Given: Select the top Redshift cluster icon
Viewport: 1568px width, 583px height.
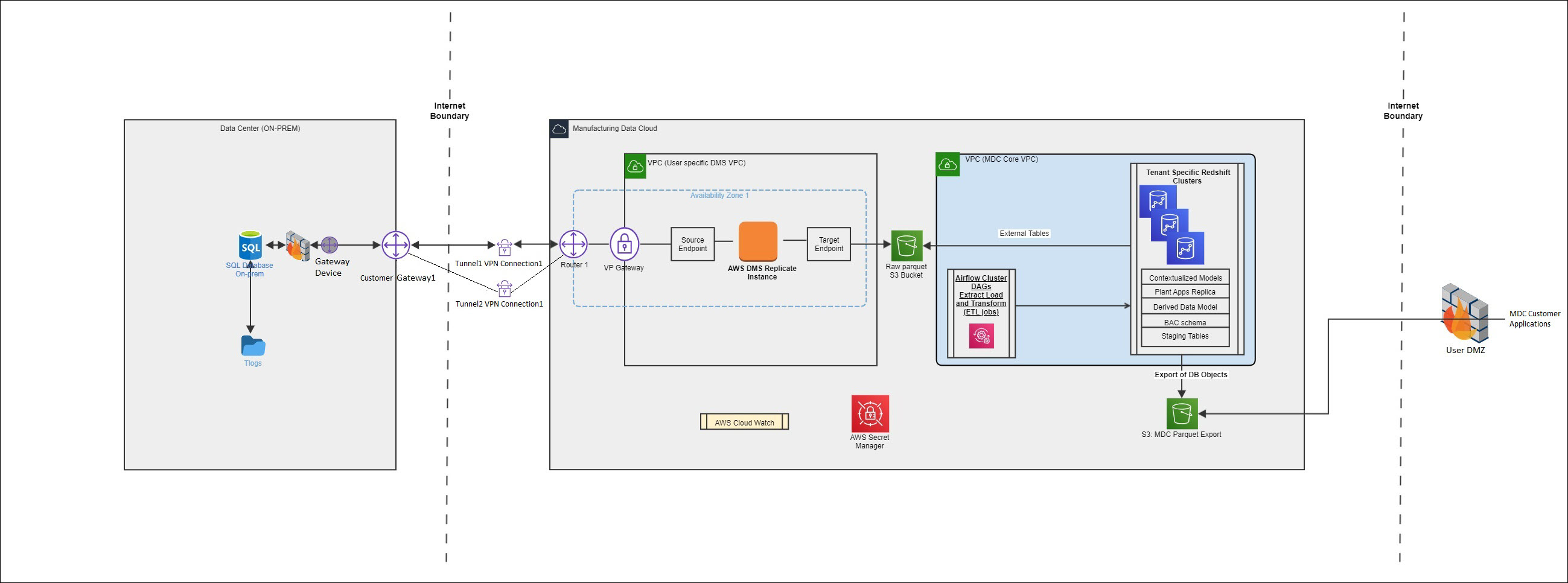Looking at the screenshot, I should click(1158, 202).
